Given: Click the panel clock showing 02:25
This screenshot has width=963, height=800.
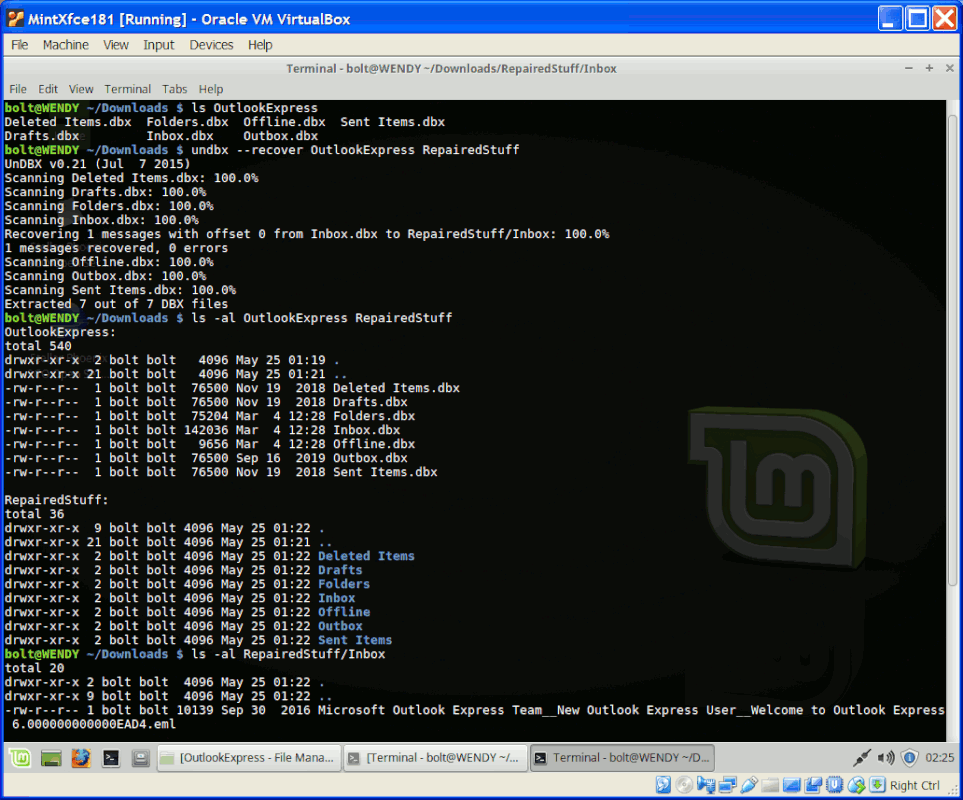Looking at the screenshot, I should coord(940,758).
